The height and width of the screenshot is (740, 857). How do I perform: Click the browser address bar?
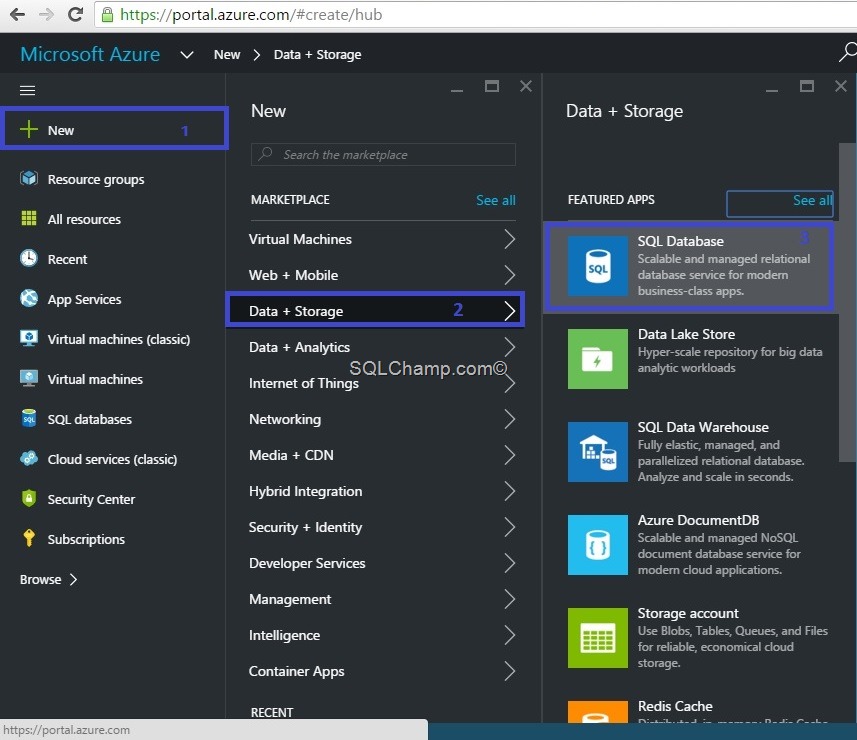(476, 14)
